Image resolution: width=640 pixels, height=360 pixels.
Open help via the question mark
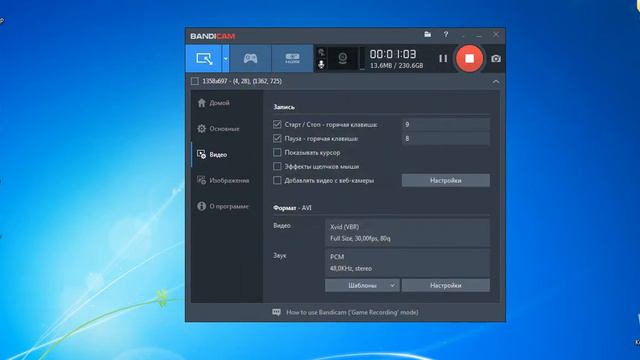[x=446, y=35]
